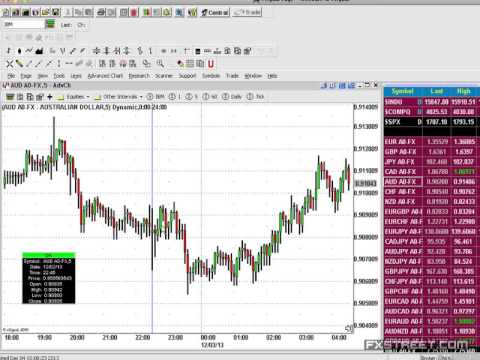480x360 pixels.
Task: Set chart to the 60 minute interval
Action: (x=210, y=97)
